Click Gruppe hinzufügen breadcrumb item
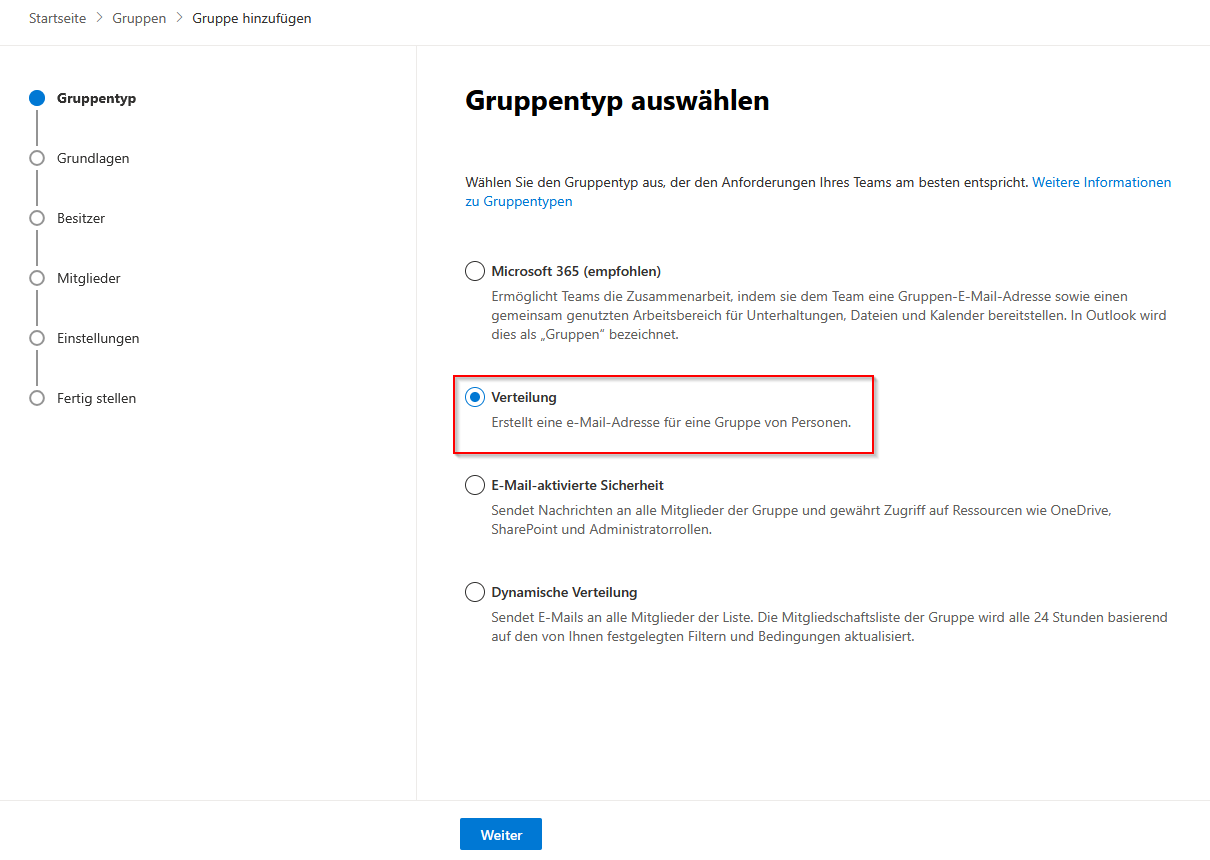Screen dimensions: 1210x860 click(251, 19)
